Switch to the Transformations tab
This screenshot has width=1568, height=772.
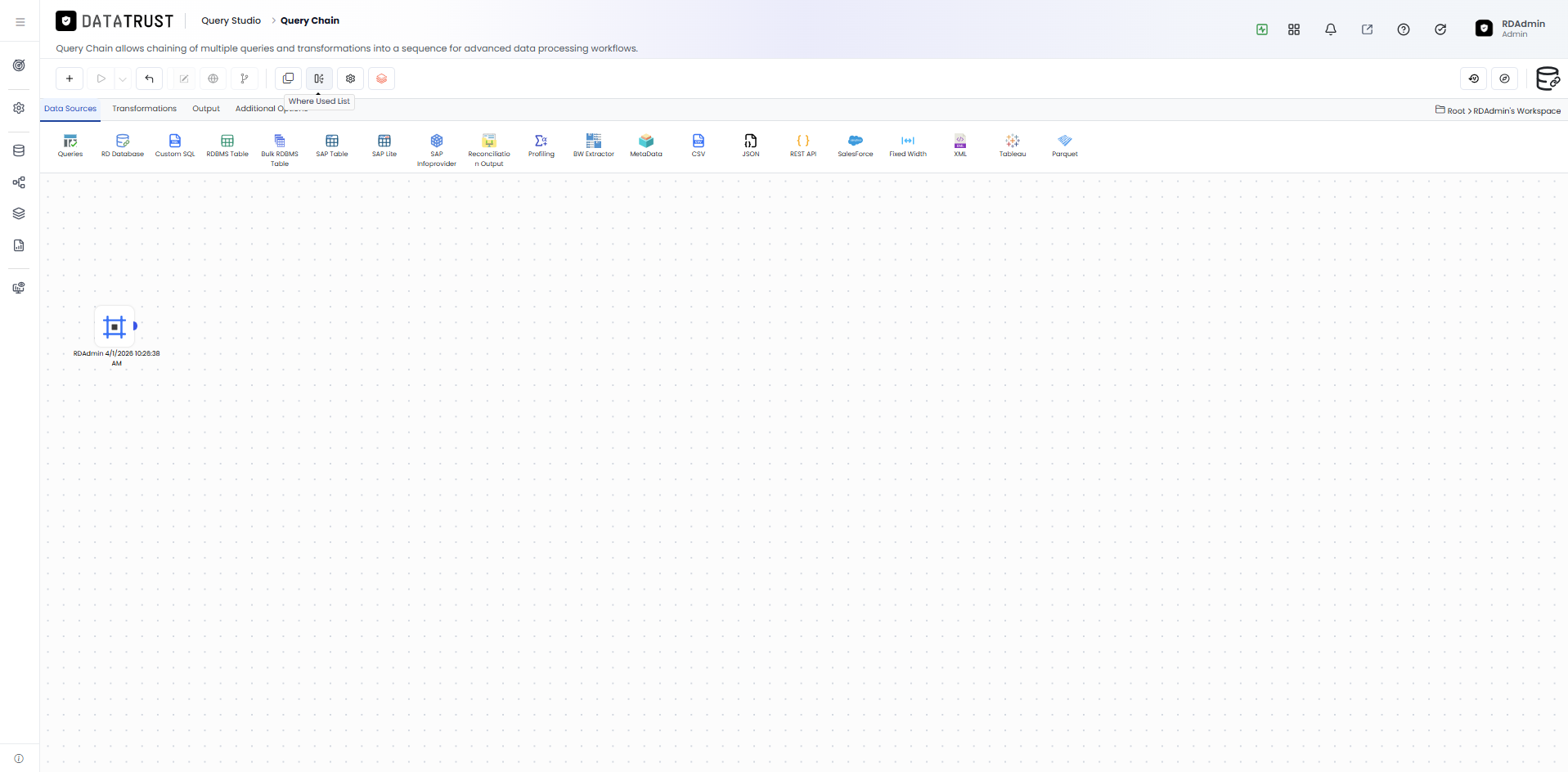coord(144,109)
